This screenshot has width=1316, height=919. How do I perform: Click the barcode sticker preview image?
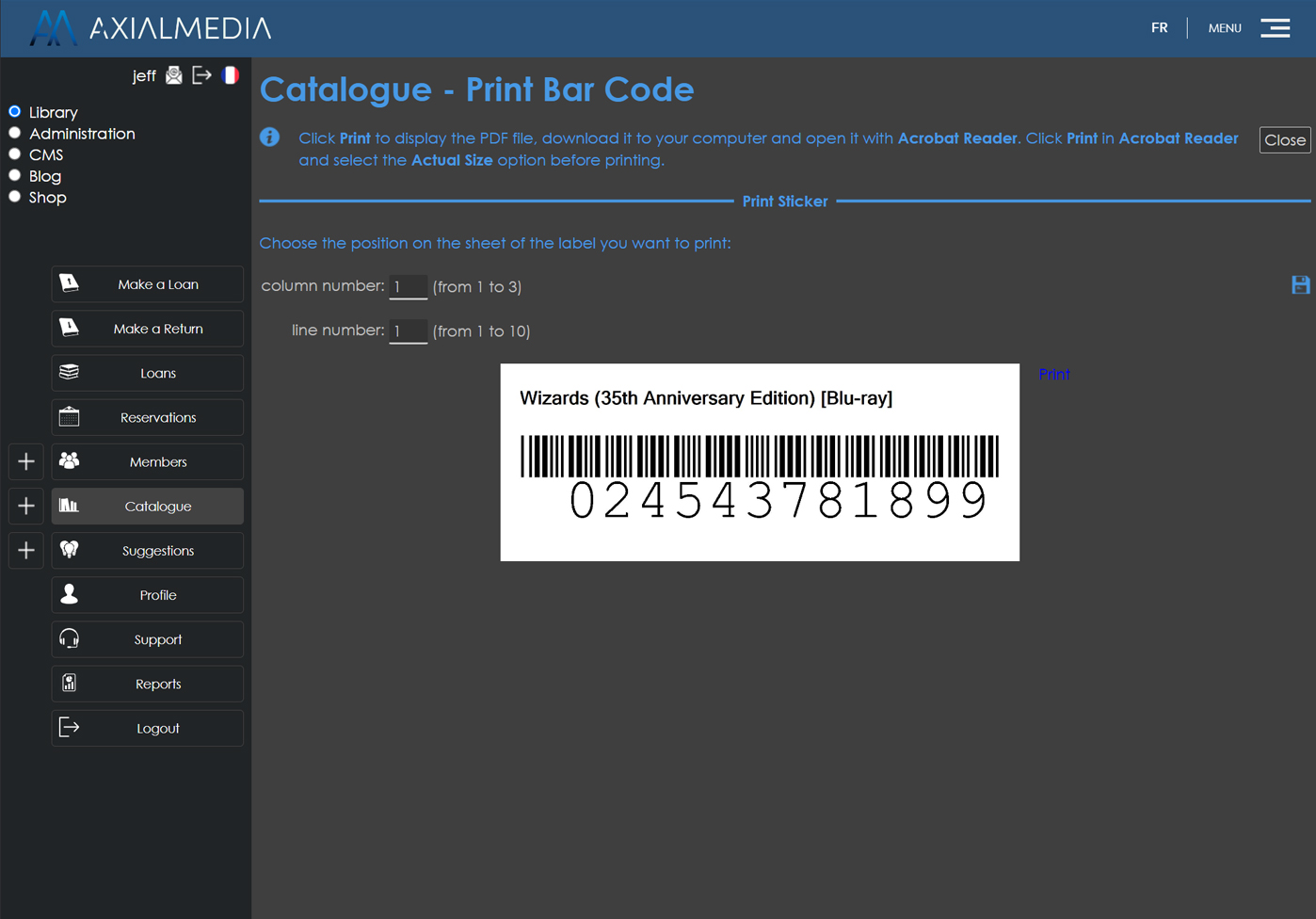point(759,462)
